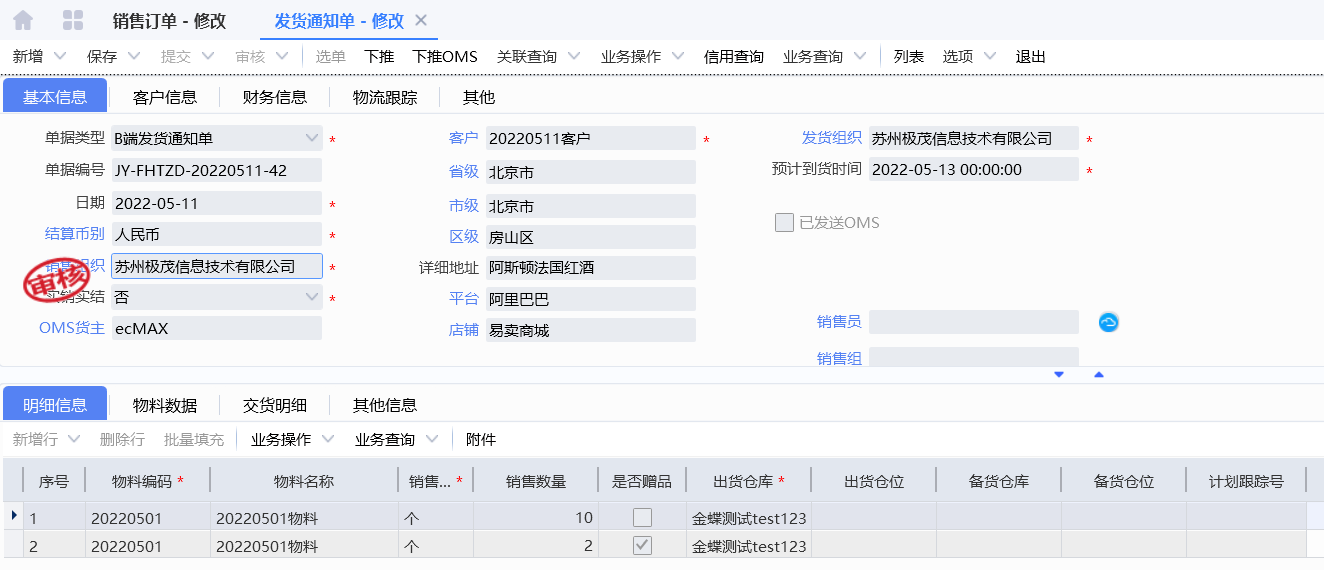Screen dimensions: 1324x570
Task: Click 详细地址 field 阿斯顿法国红酒
Action: click(x=590, y=268)
